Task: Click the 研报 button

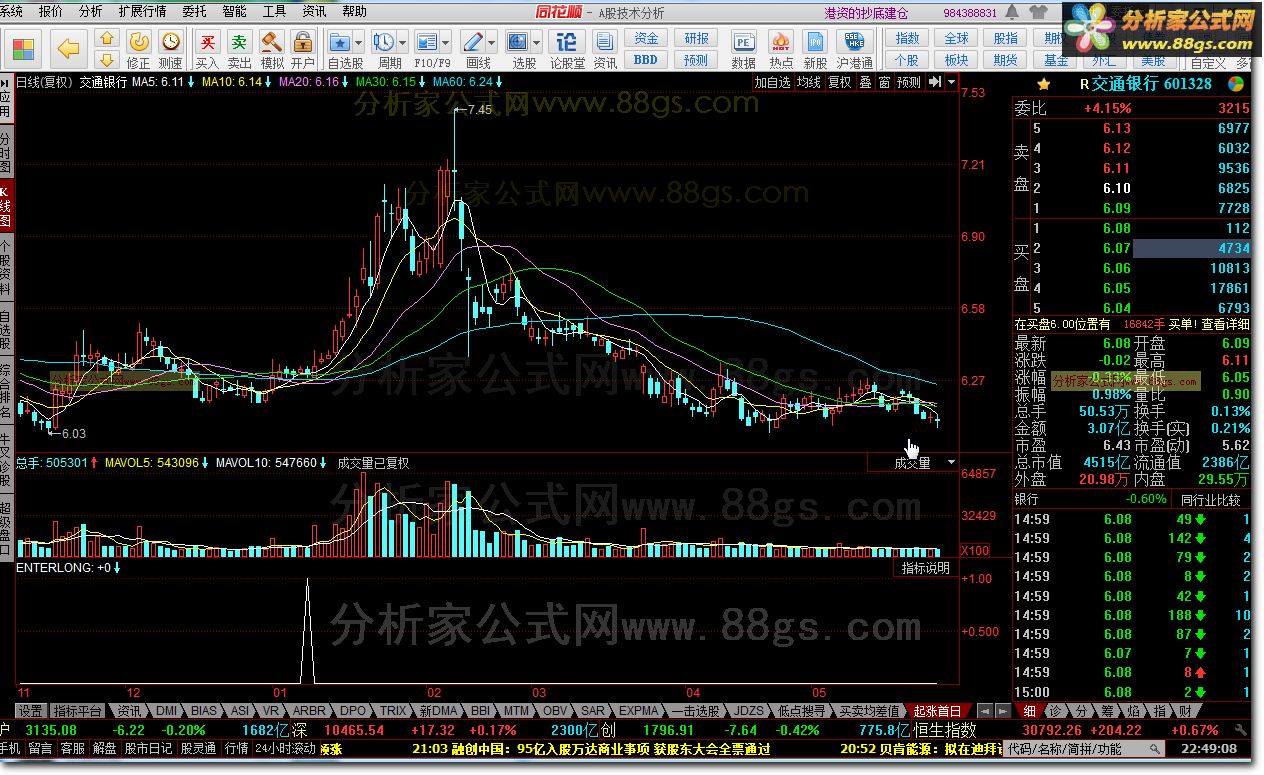Action: [x=696, y=38]
